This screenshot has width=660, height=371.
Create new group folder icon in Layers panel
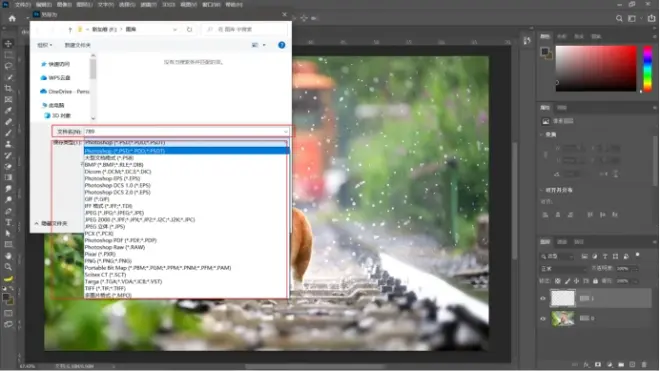coord(621,364)
